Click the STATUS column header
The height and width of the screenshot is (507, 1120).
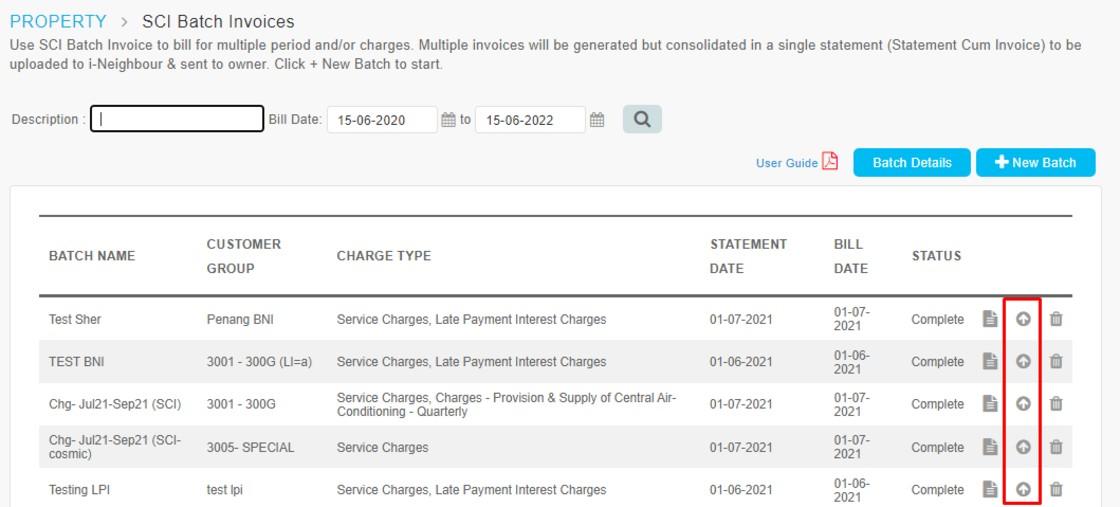[x=936, y=256]
